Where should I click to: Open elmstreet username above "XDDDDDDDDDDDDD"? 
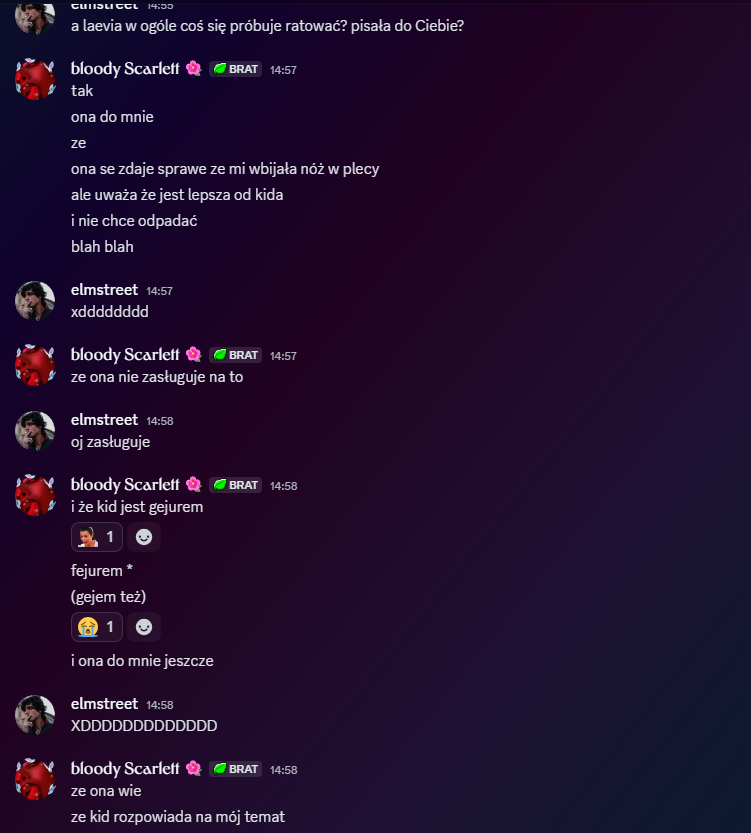(104, 703)
